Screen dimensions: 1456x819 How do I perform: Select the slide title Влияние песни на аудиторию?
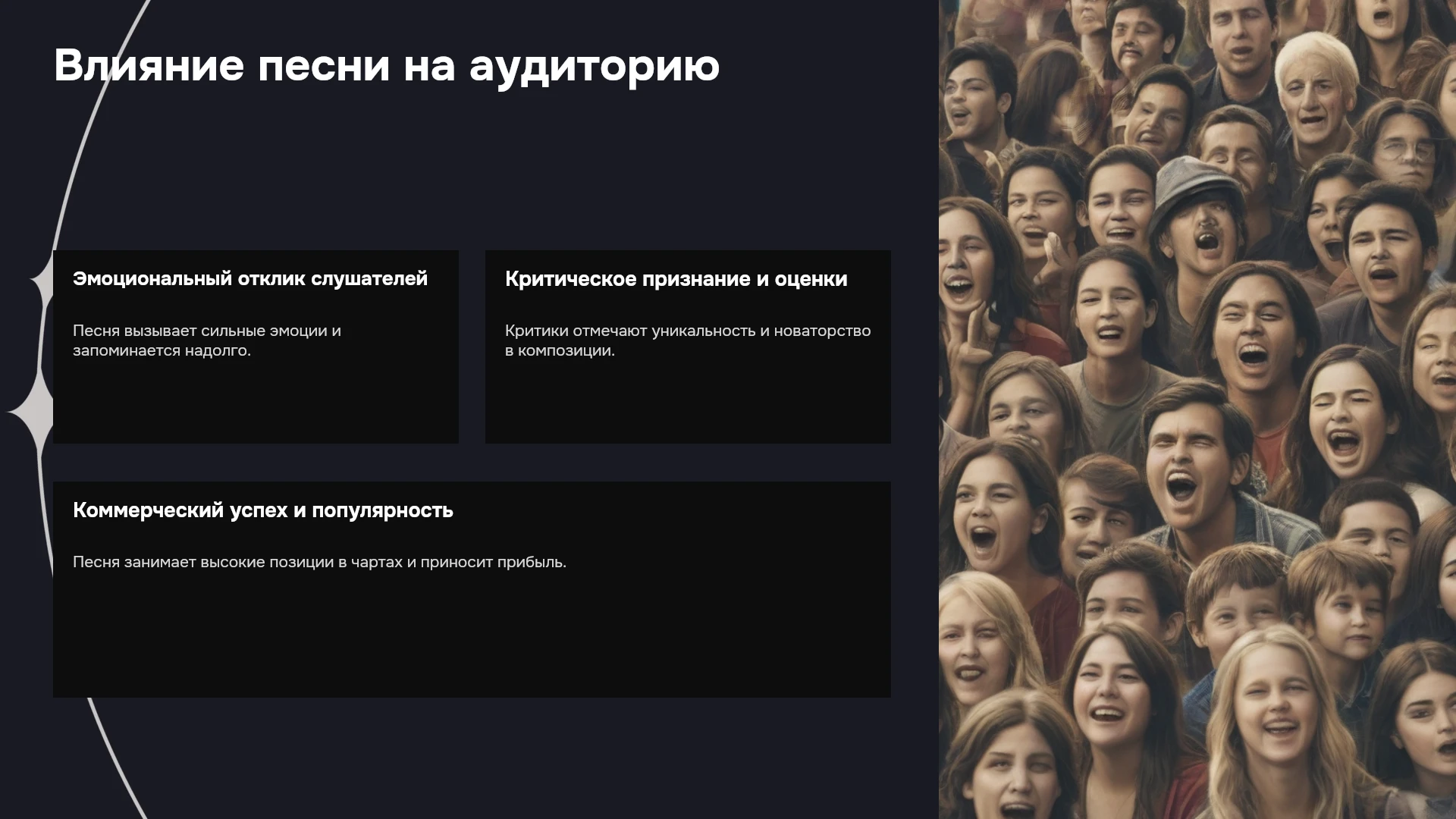pyautogui.click(x=387, y=66)
